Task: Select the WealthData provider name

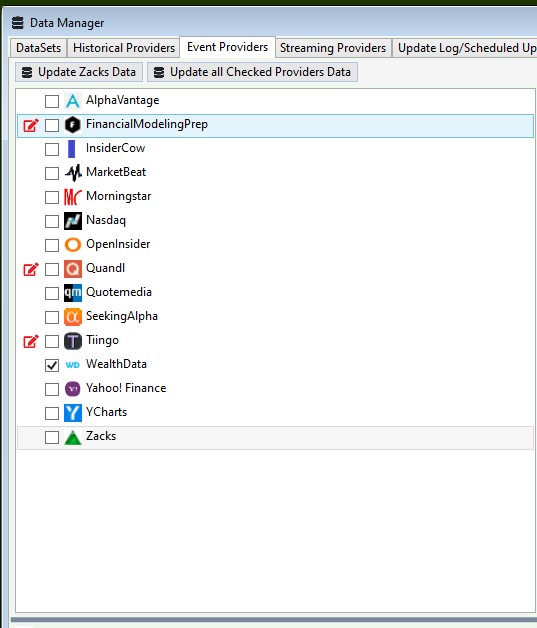Action: pos(117,364)
